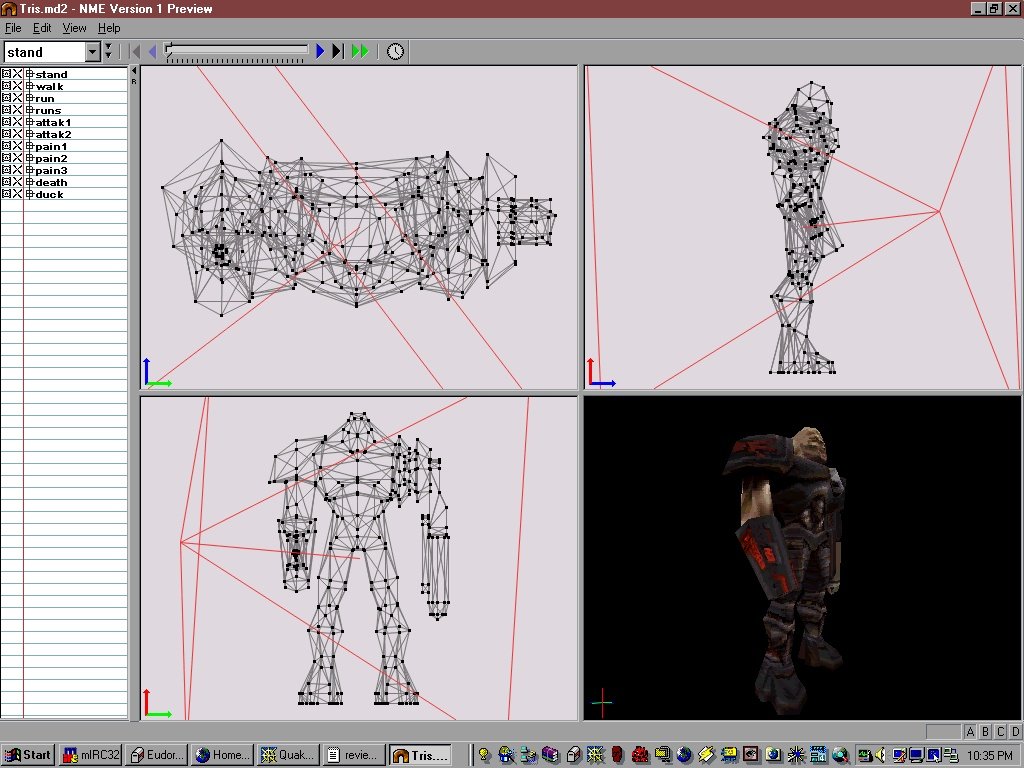
Task: Toggle the boxed icon in the stand row
Action: pos(7,74)
